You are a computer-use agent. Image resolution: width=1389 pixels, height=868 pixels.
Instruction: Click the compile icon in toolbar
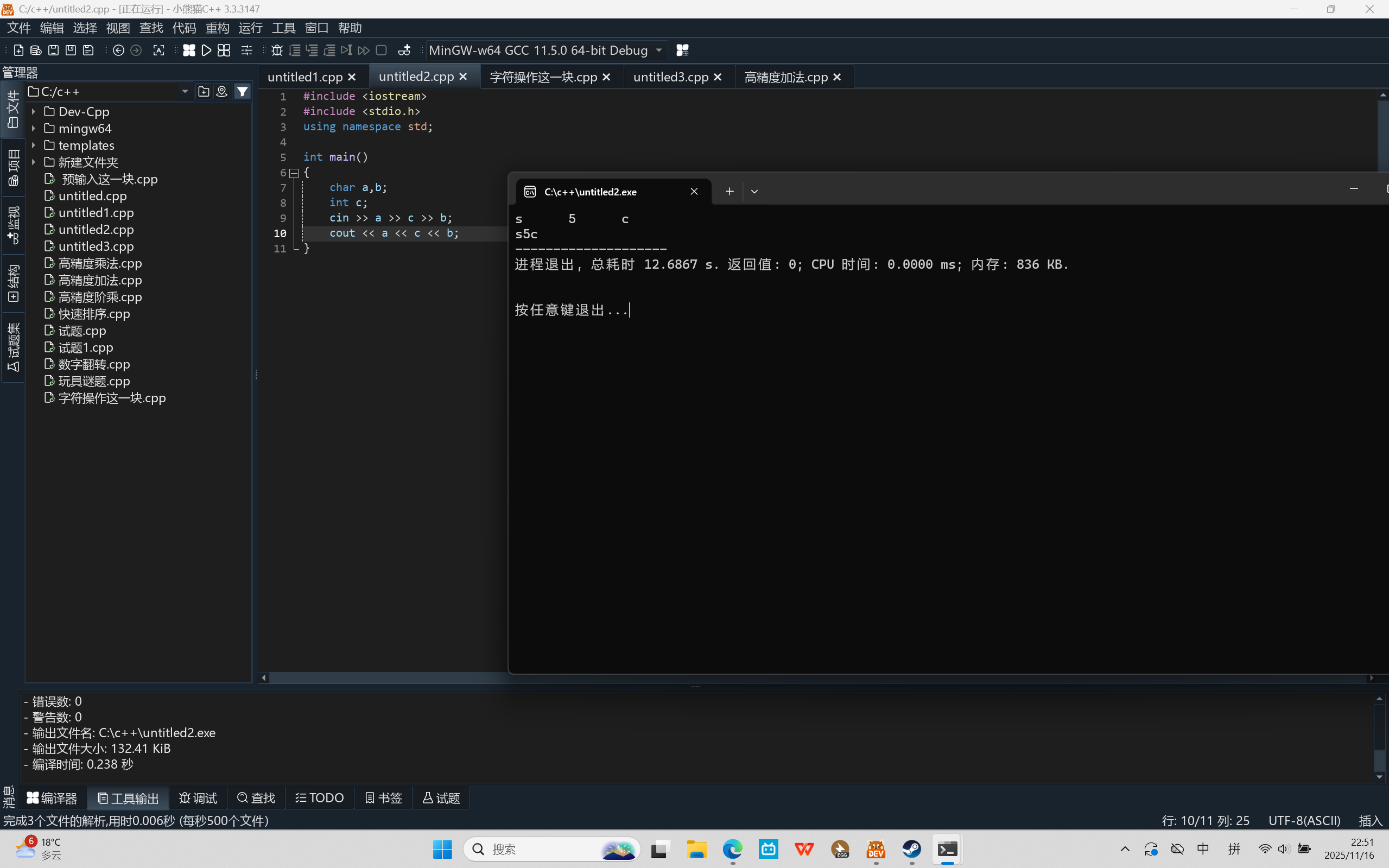pyautogui.click(x=189, y=50)
